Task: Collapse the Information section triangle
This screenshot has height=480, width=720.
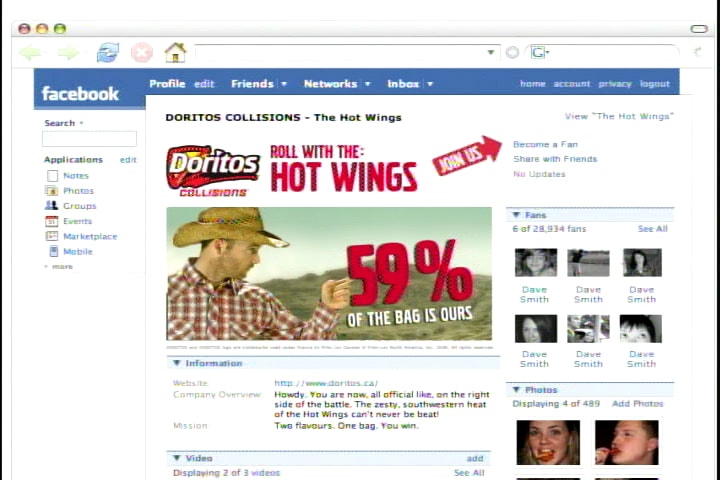Action: 176,363
